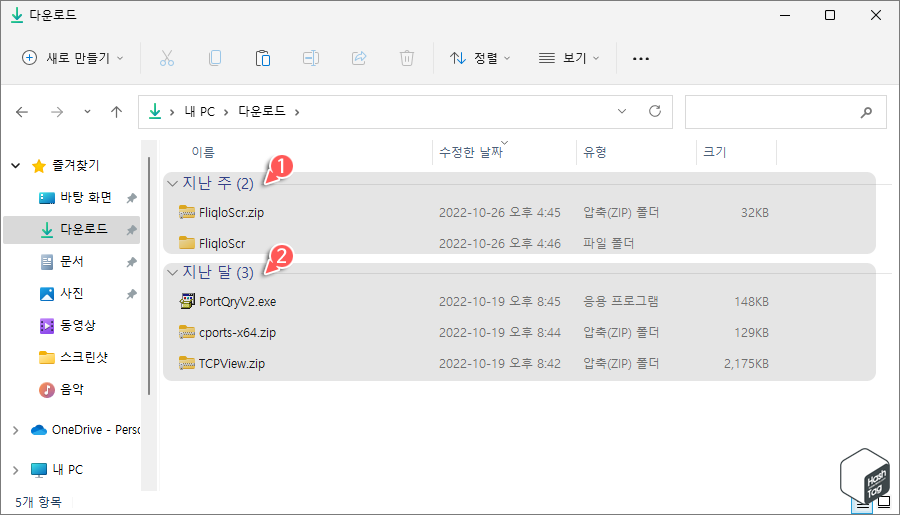Click the search magnifier icon
The image size is (900, 515).
click(x=866, y=113)
